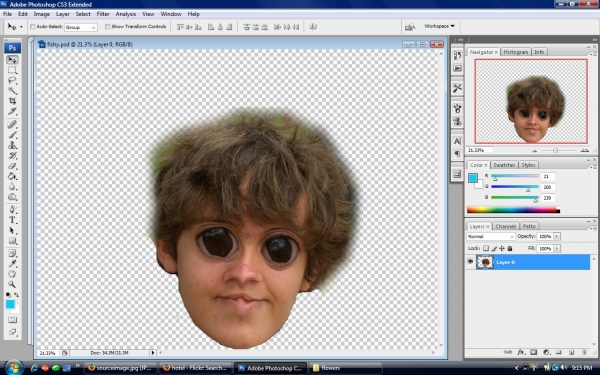The image size is (600, 375).
Task: Open Auto-Select Group dropdown
Action: click(81, 27)
